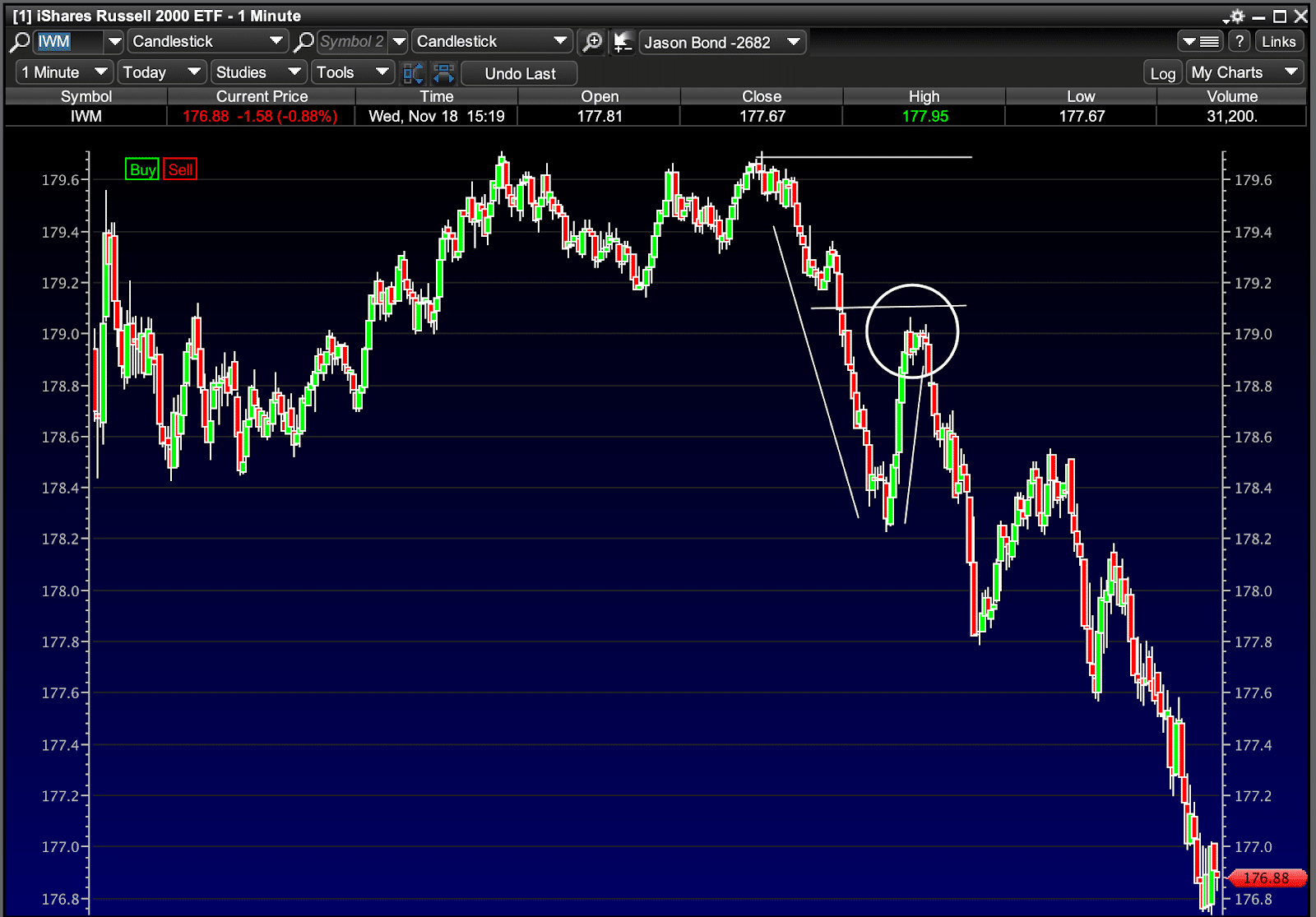
Task: Click the Close column header
Action: (762, 96)
